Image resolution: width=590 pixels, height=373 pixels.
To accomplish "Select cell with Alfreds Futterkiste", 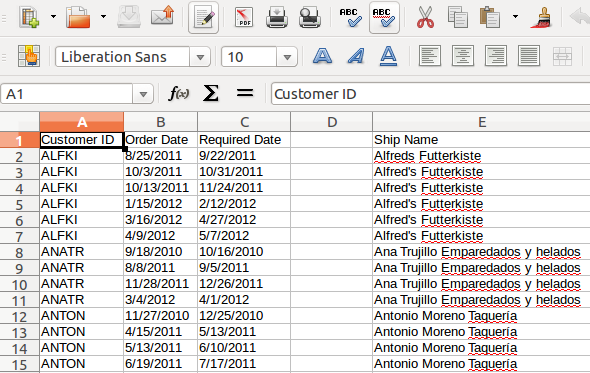I will pyautogui.click(x=482, y=156).
